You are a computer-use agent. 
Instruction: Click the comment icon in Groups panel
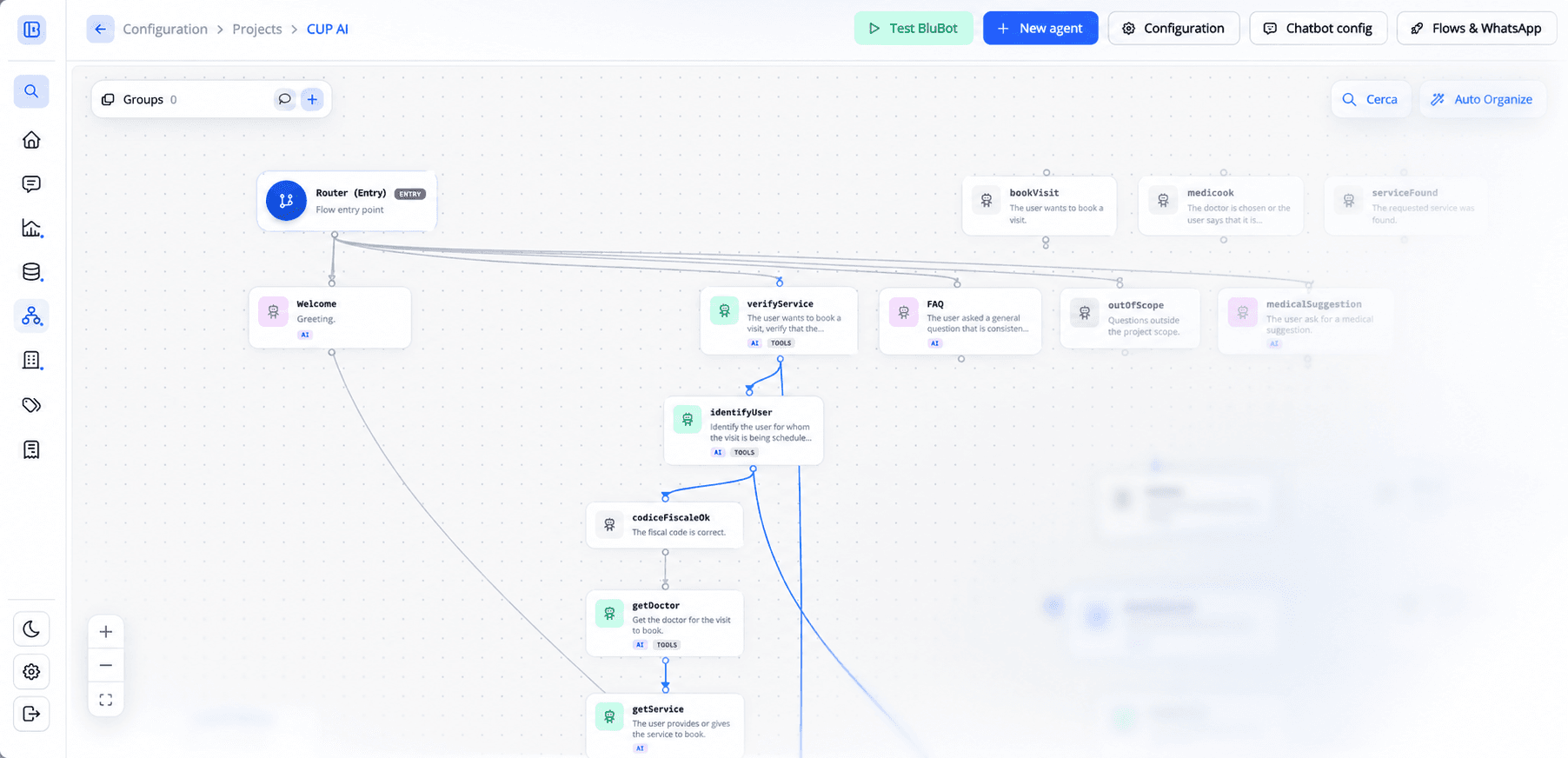pos(284,99)
